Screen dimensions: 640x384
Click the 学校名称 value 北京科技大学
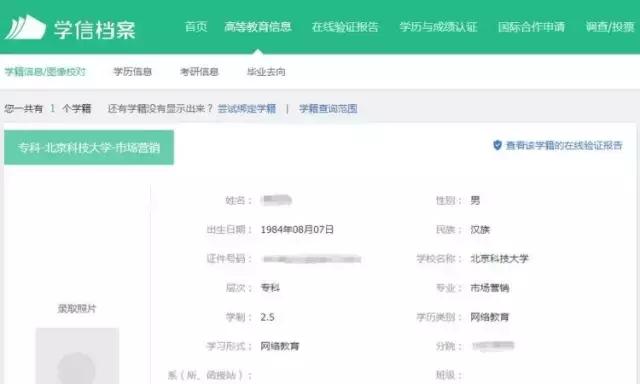pos(500,258)
